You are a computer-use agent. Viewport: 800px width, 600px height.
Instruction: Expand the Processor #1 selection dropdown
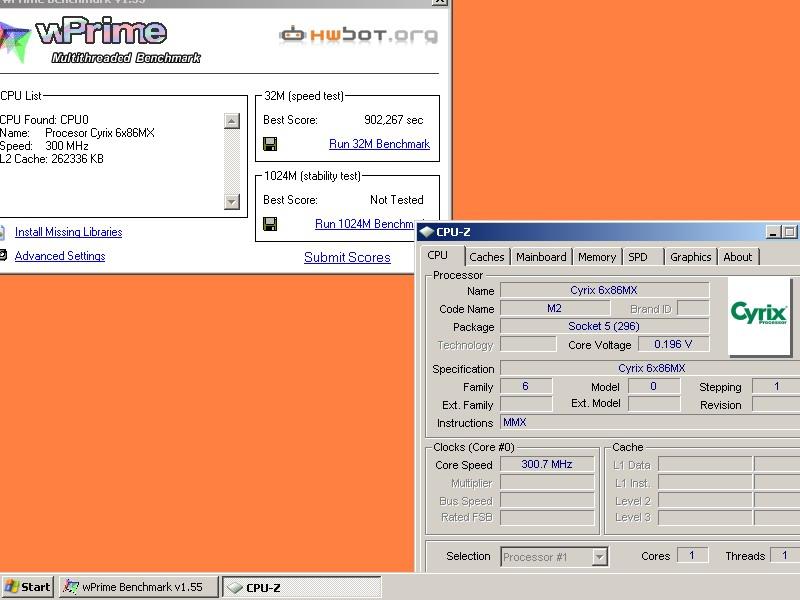[599, 556]
